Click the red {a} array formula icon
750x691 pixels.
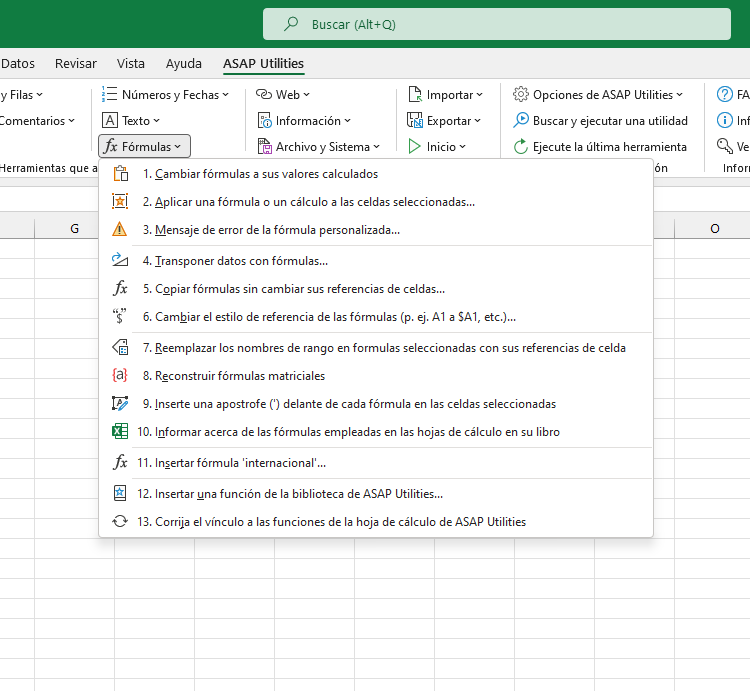120,375
